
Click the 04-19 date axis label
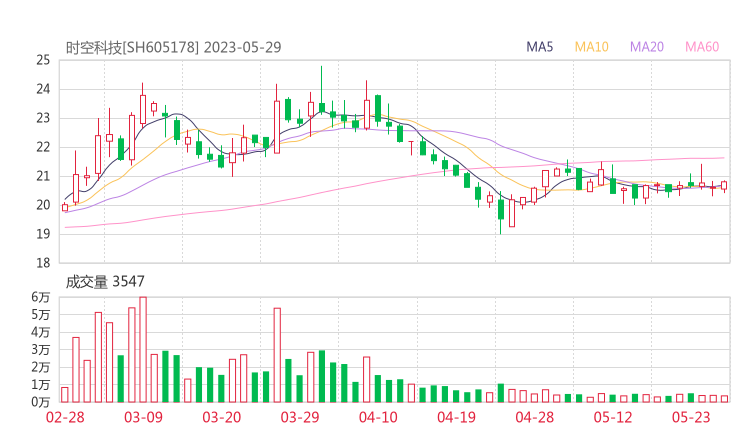(x=456, y=417)
